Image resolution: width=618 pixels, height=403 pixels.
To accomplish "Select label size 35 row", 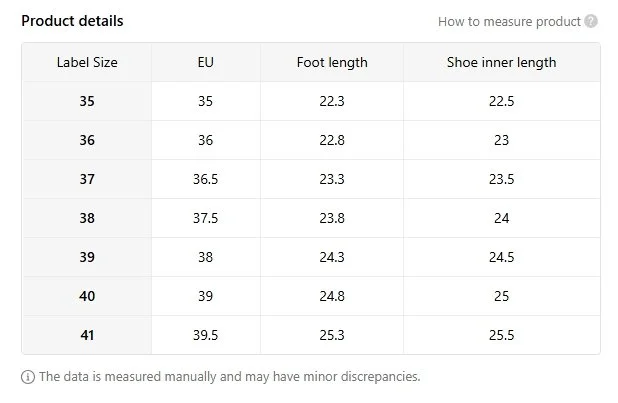I will [87, 101].
